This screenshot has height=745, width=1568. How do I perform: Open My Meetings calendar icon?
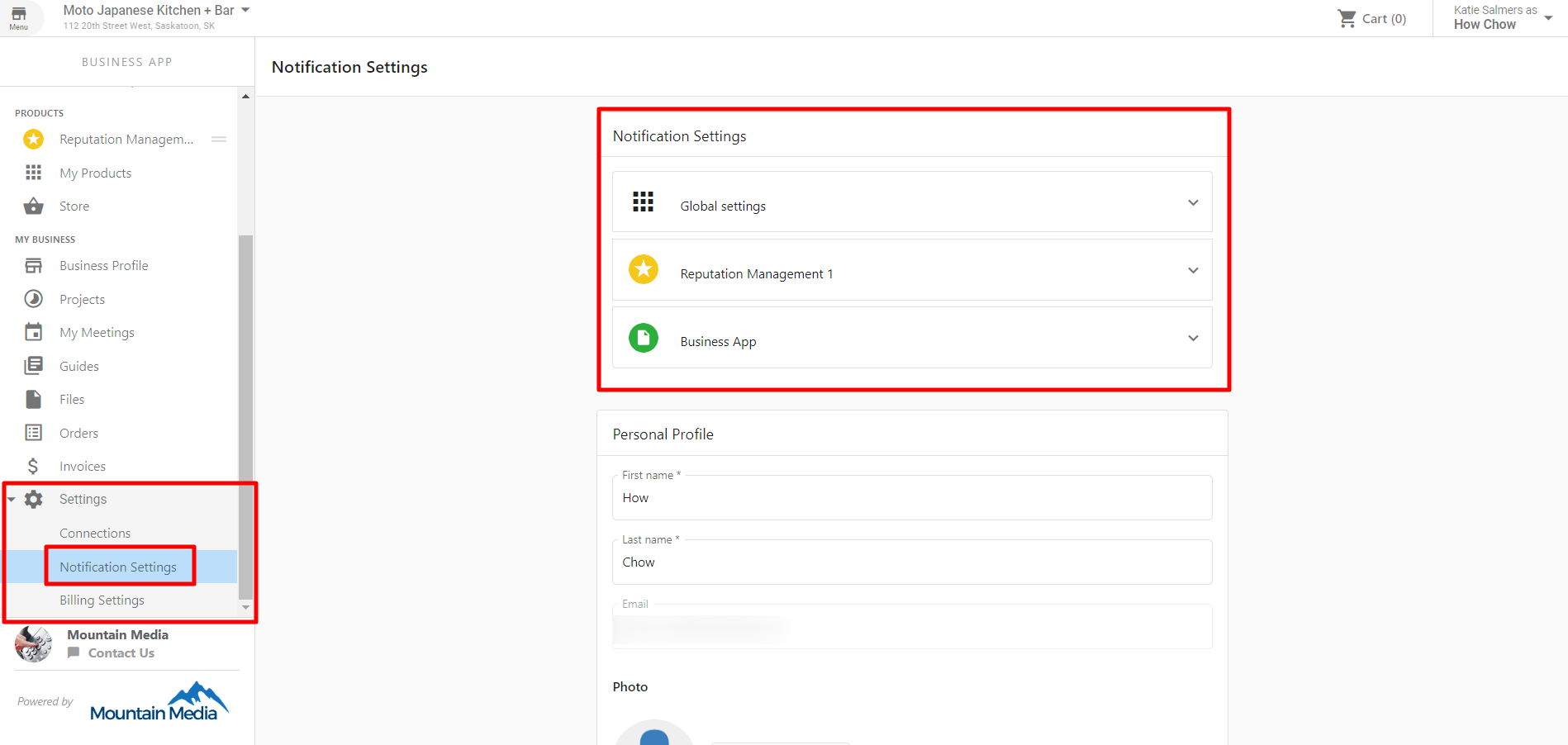click(x=33, y=332)
